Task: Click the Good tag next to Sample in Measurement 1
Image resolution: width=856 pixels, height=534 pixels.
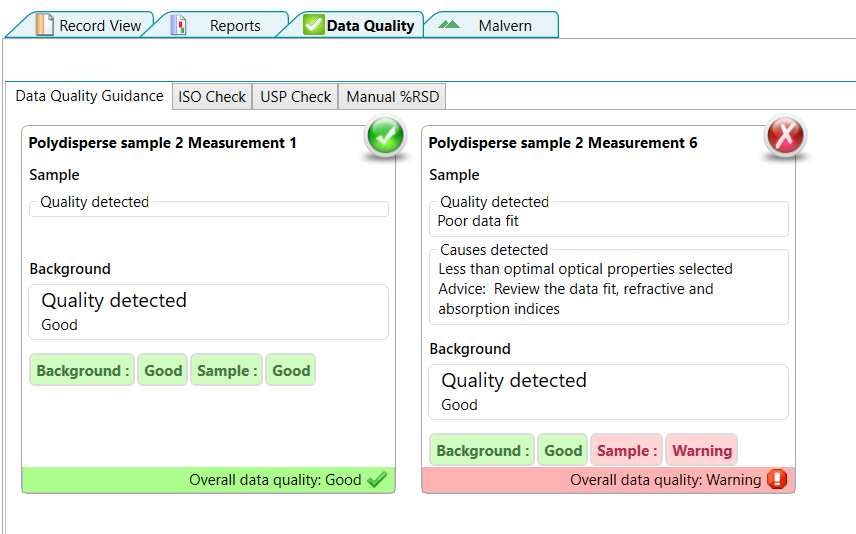Action: [x=291, y=370]
